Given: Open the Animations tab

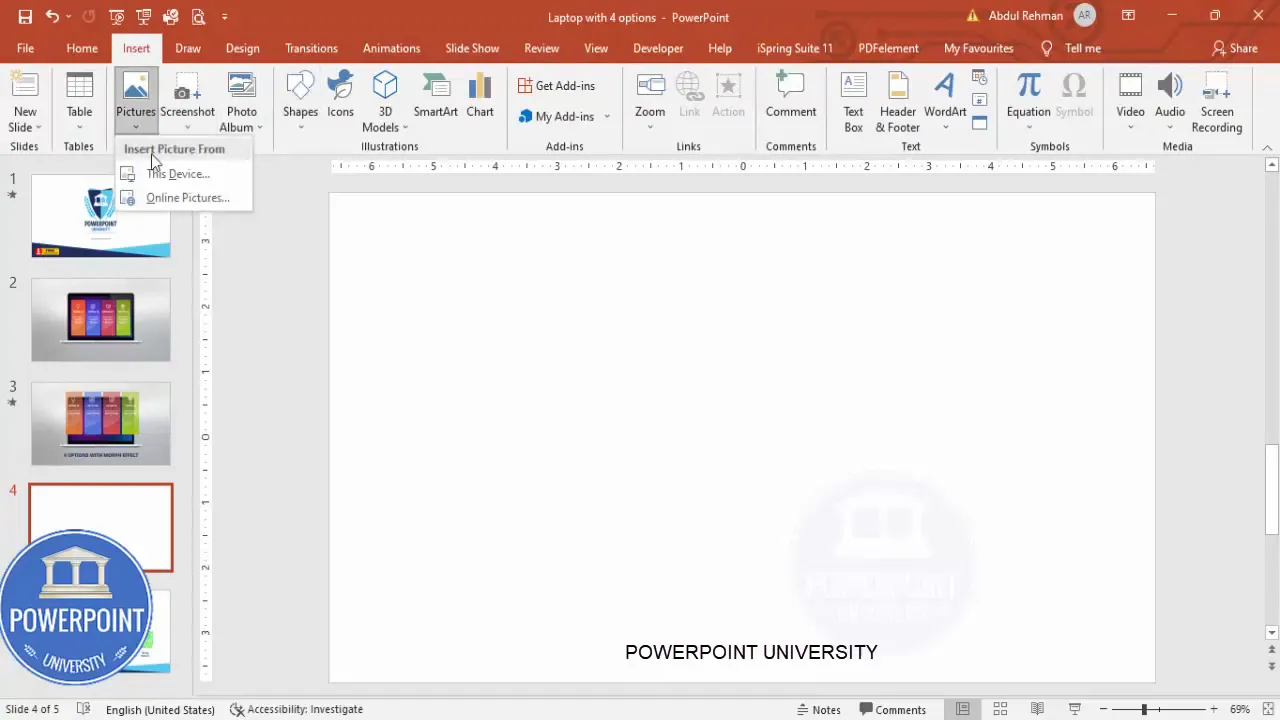Looking at the screenshot, I should [x=391, y=48].
